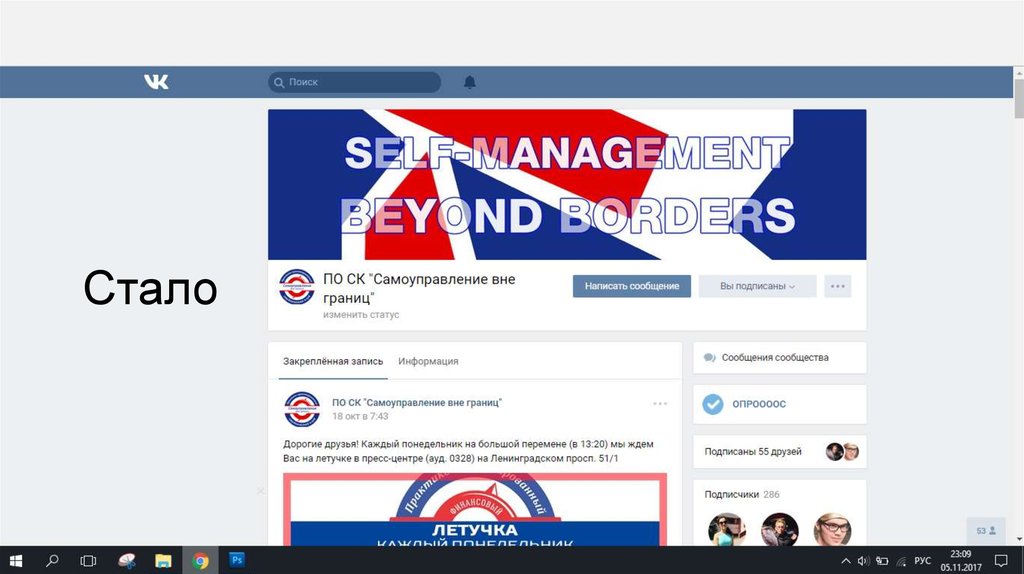Click the subscribed friends avatars
The height and width of the screenshot is (574, 1024).
(842, 452)
